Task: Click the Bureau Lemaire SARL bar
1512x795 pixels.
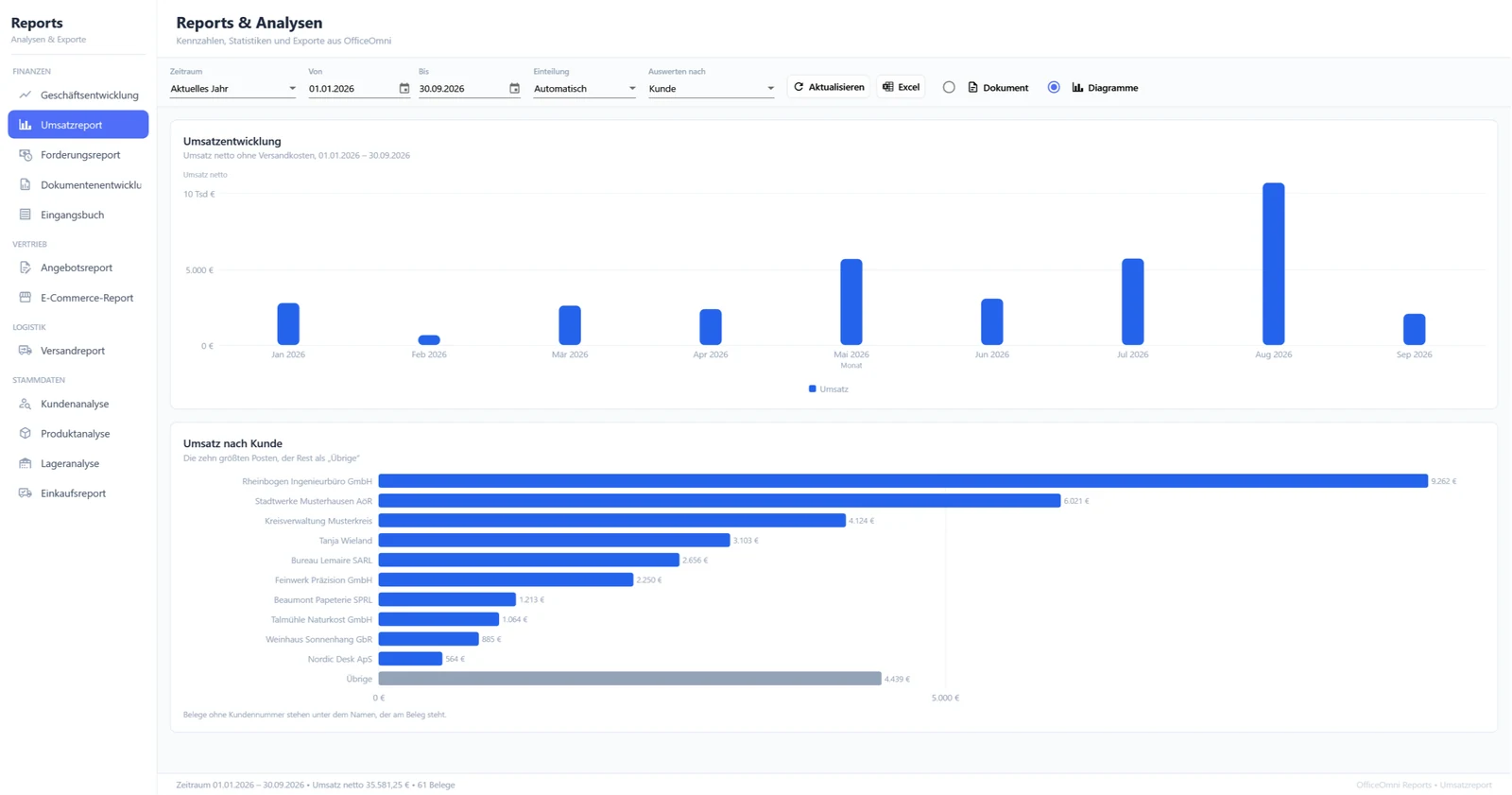Action: click(529, 561)
